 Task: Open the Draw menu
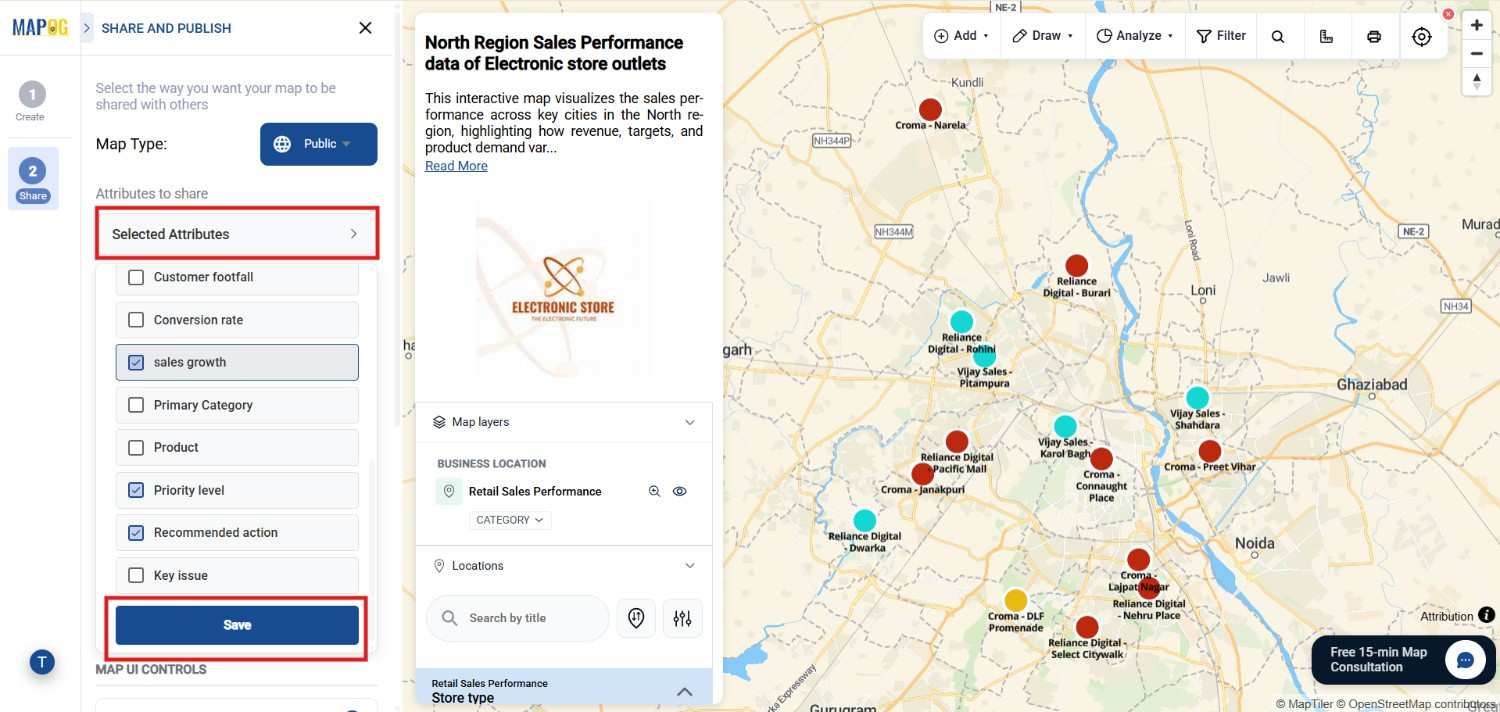pos(1042,36)
